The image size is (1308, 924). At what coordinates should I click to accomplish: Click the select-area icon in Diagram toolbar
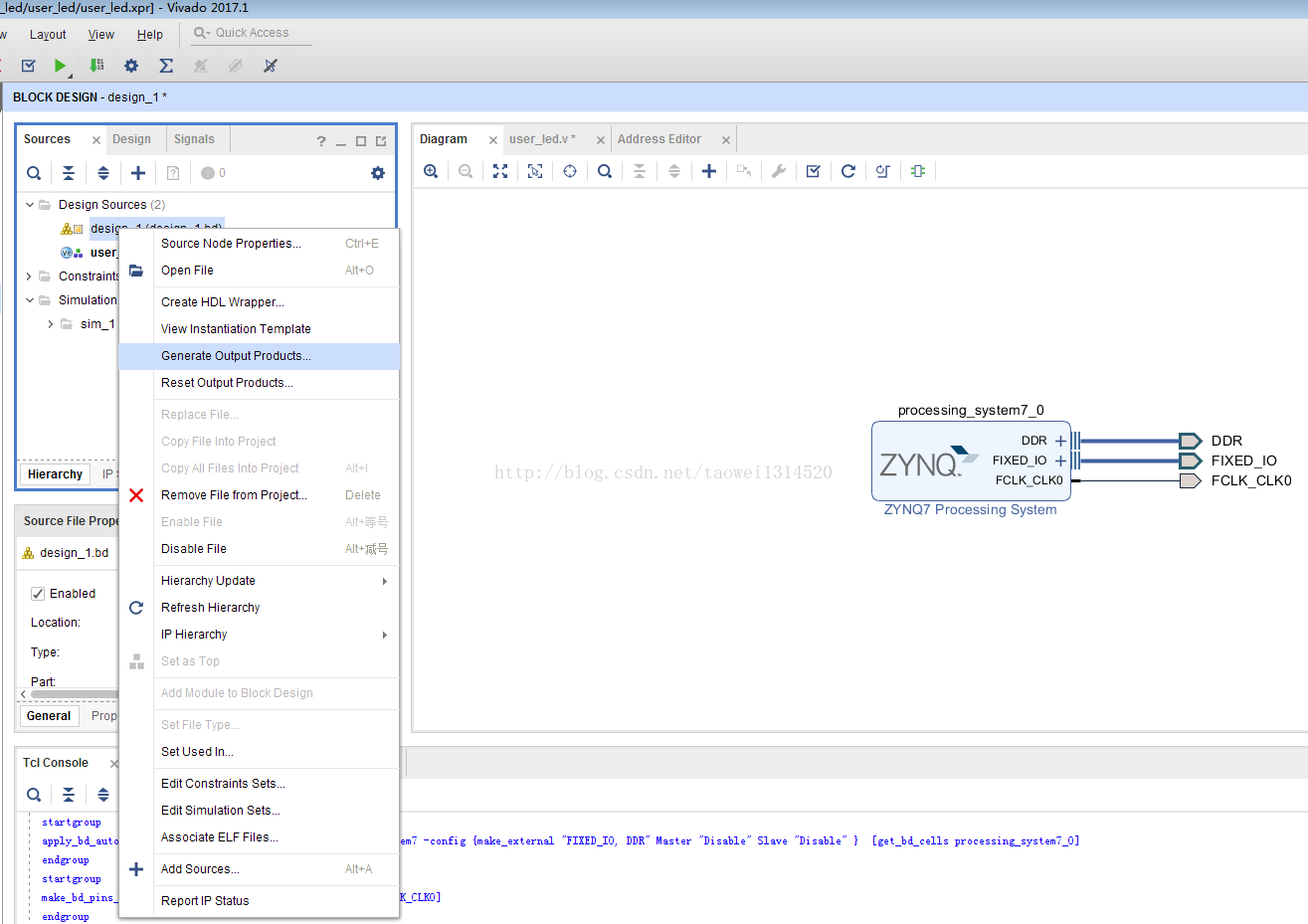[535, 171]
